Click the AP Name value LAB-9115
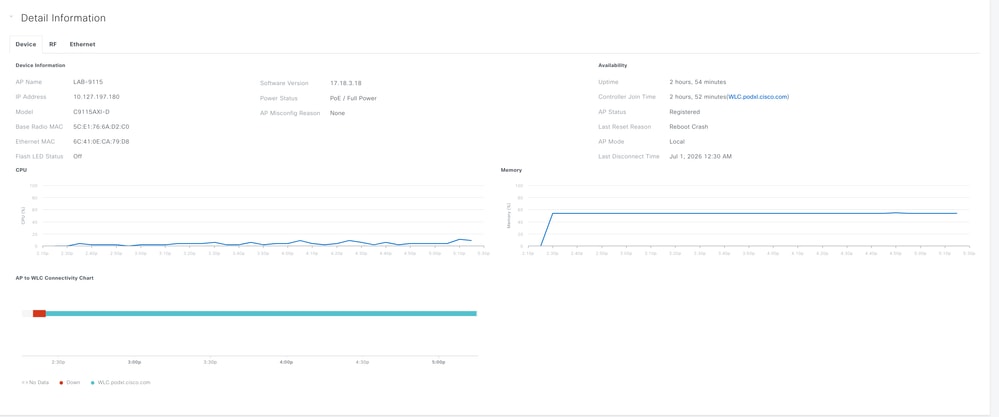This screenshot has width=999, height=417. (x=88, y=82)
